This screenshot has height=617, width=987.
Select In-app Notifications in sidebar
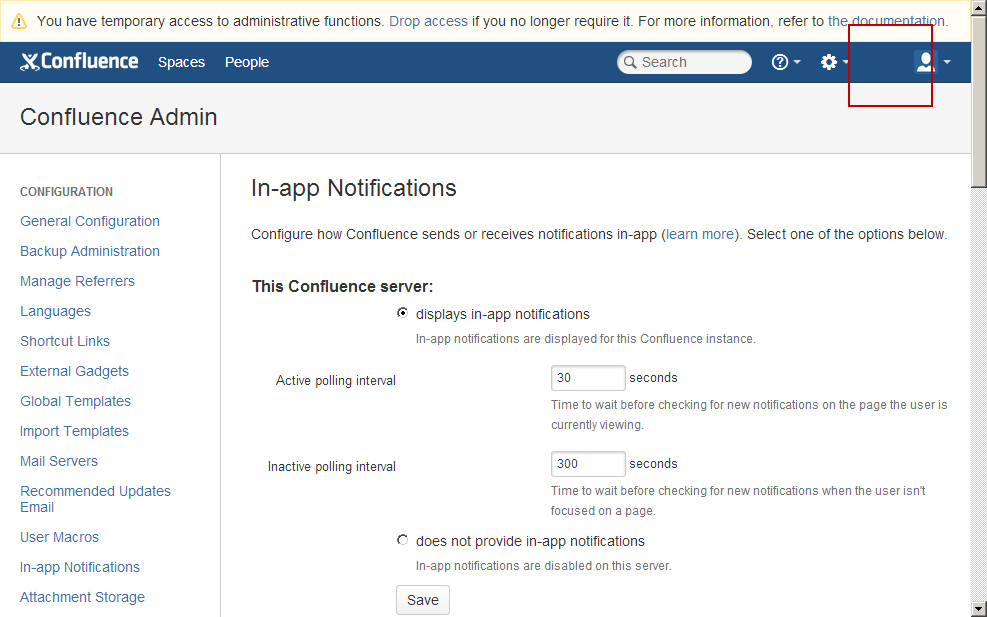coord(80,567)
